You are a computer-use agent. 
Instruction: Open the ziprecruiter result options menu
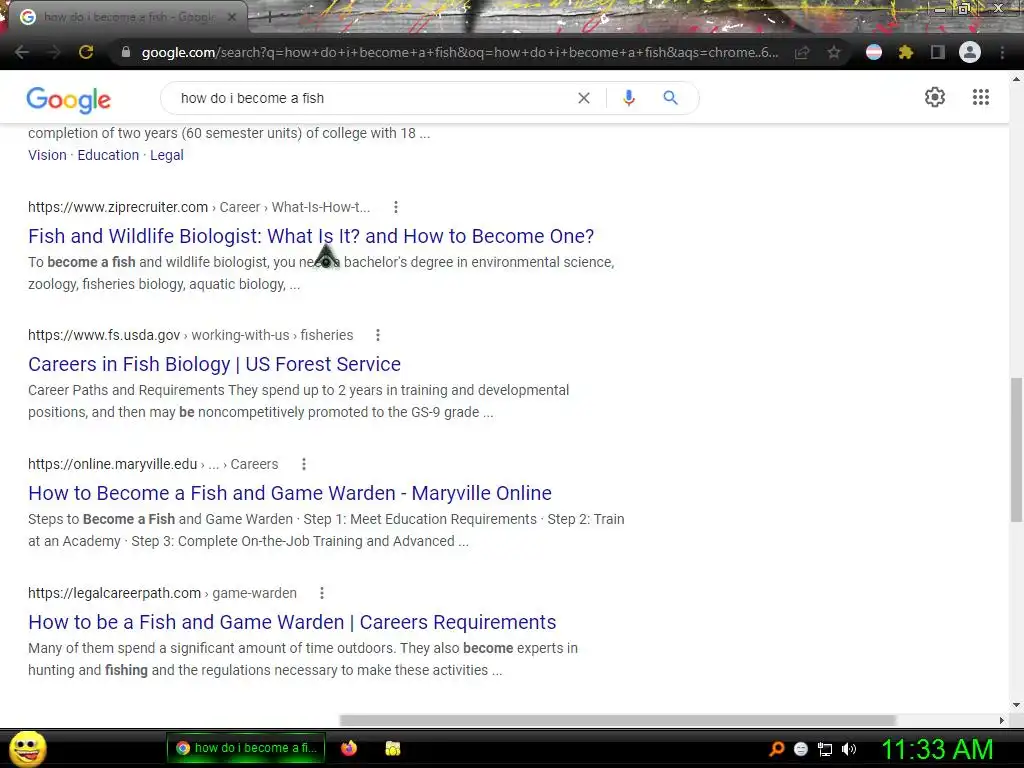click(396, 207)
